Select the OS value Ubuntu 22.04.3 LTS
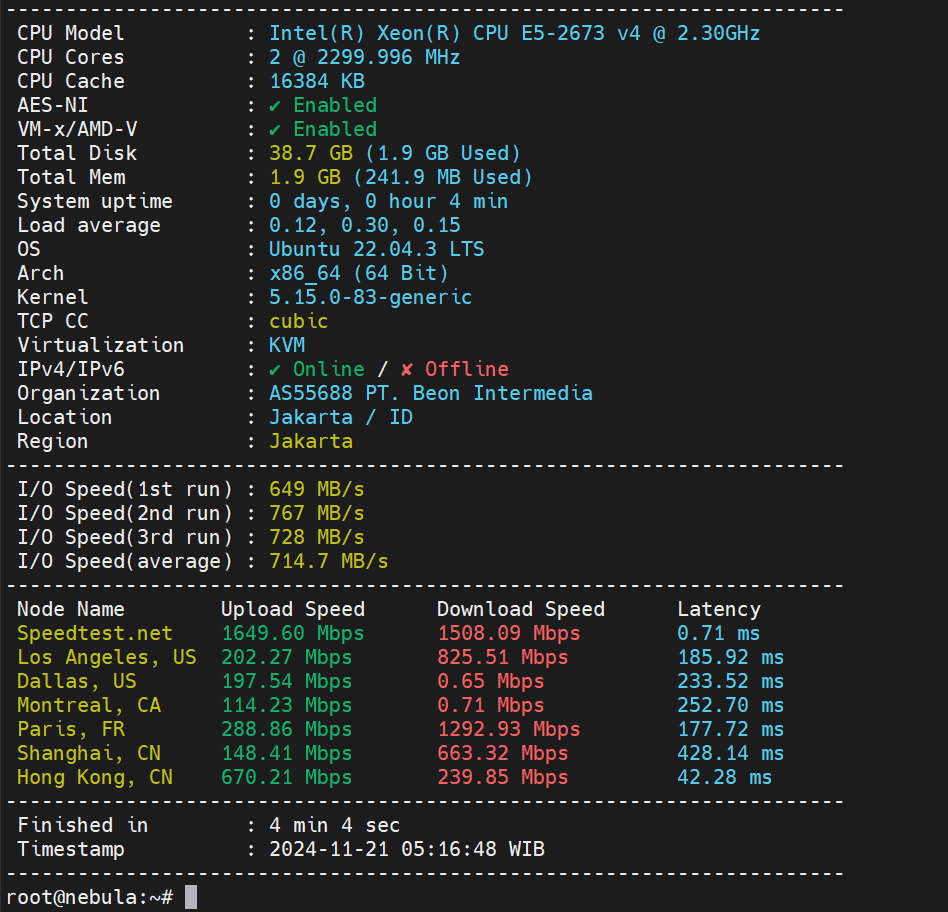 377,249
